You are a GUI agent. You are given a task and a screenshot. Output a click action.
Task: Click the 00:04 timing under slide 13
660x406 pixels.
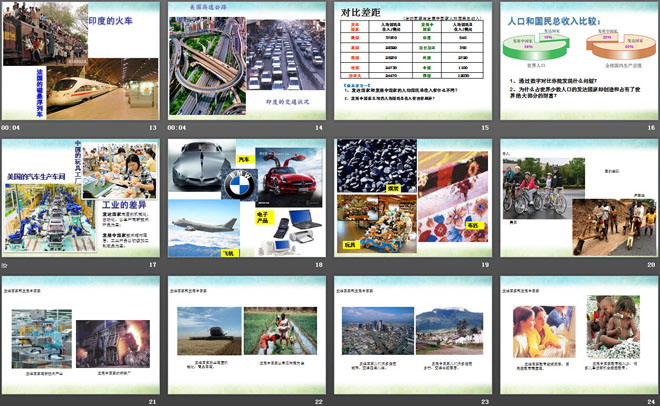pos(11,127)
